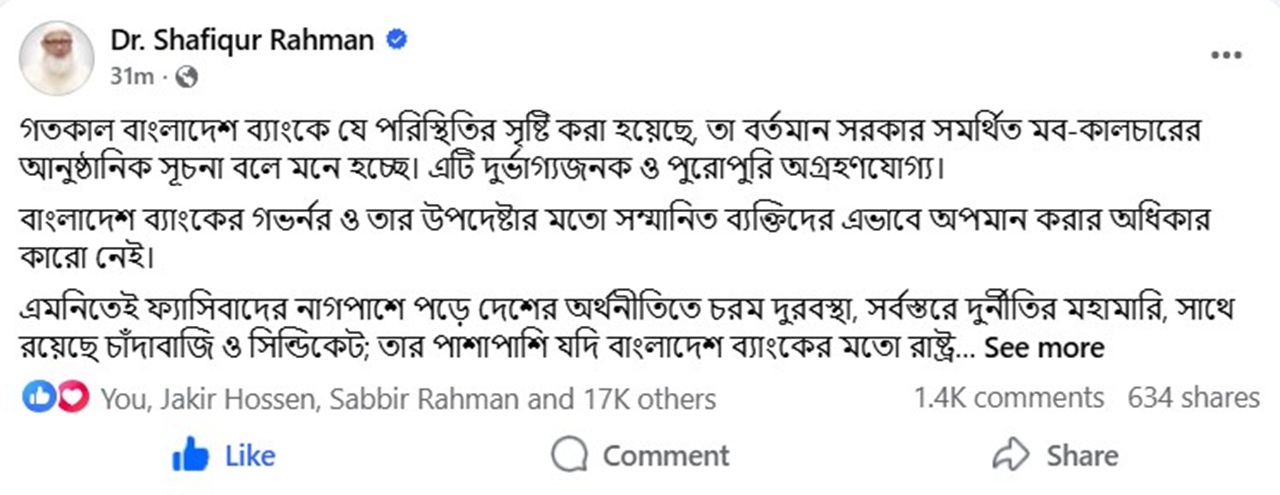Click the arrow icon beside Share
This screenshot has width=1280, height=495.
tap(1010, 455)
